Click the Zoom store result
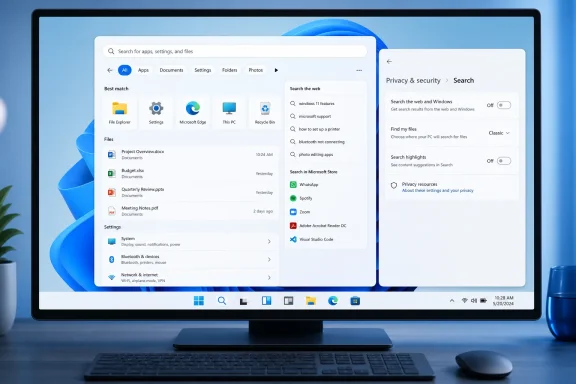 300,212
